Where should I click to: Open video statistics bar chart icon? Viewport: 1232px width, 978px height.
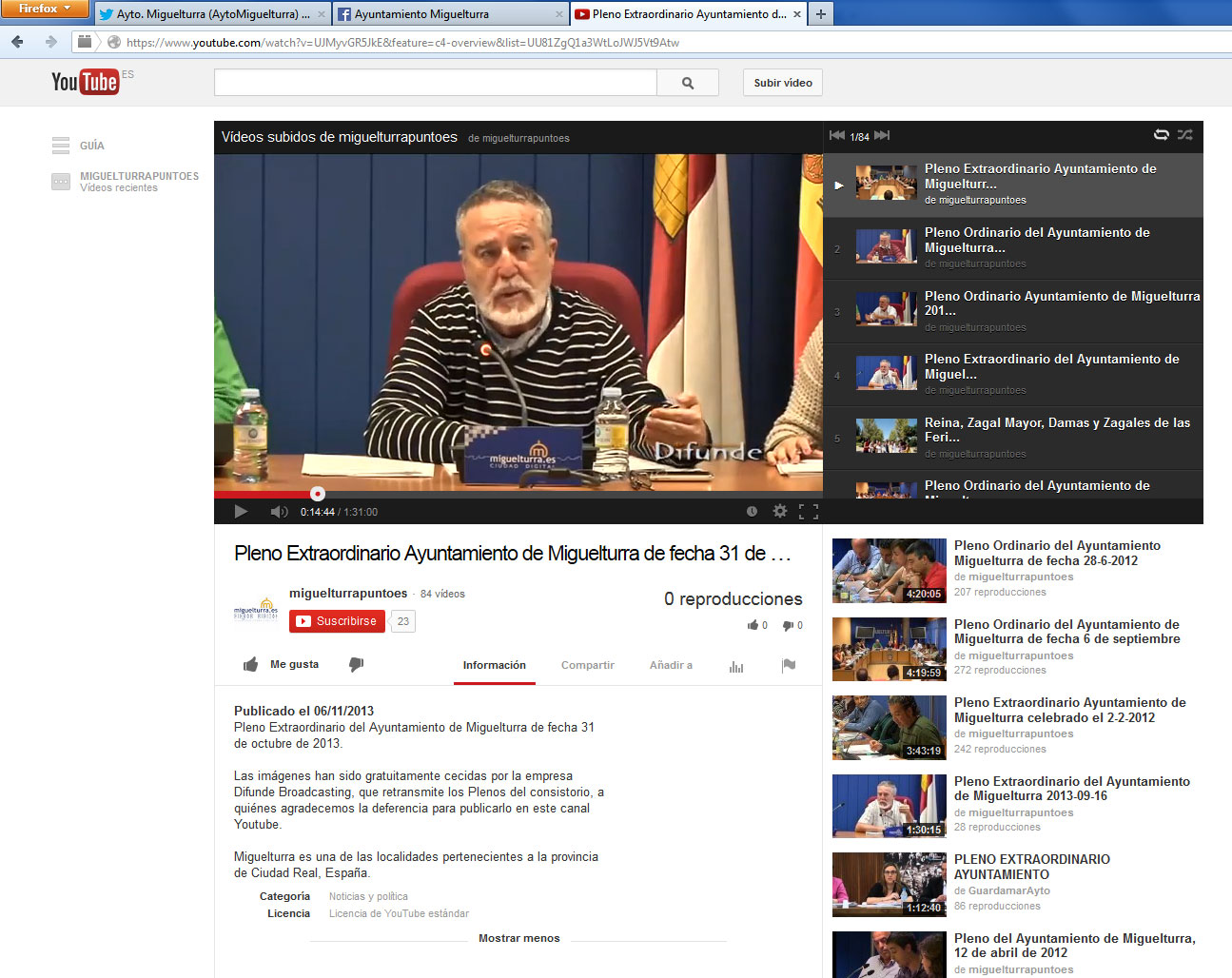[736, 666]
